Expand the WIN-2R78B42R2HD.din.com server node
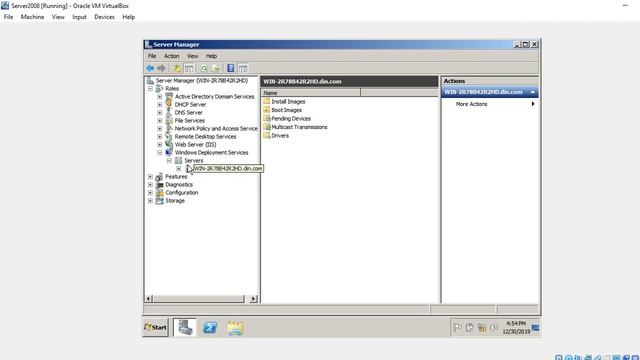Viewport: 640px width, 360px height. point(178,169)
